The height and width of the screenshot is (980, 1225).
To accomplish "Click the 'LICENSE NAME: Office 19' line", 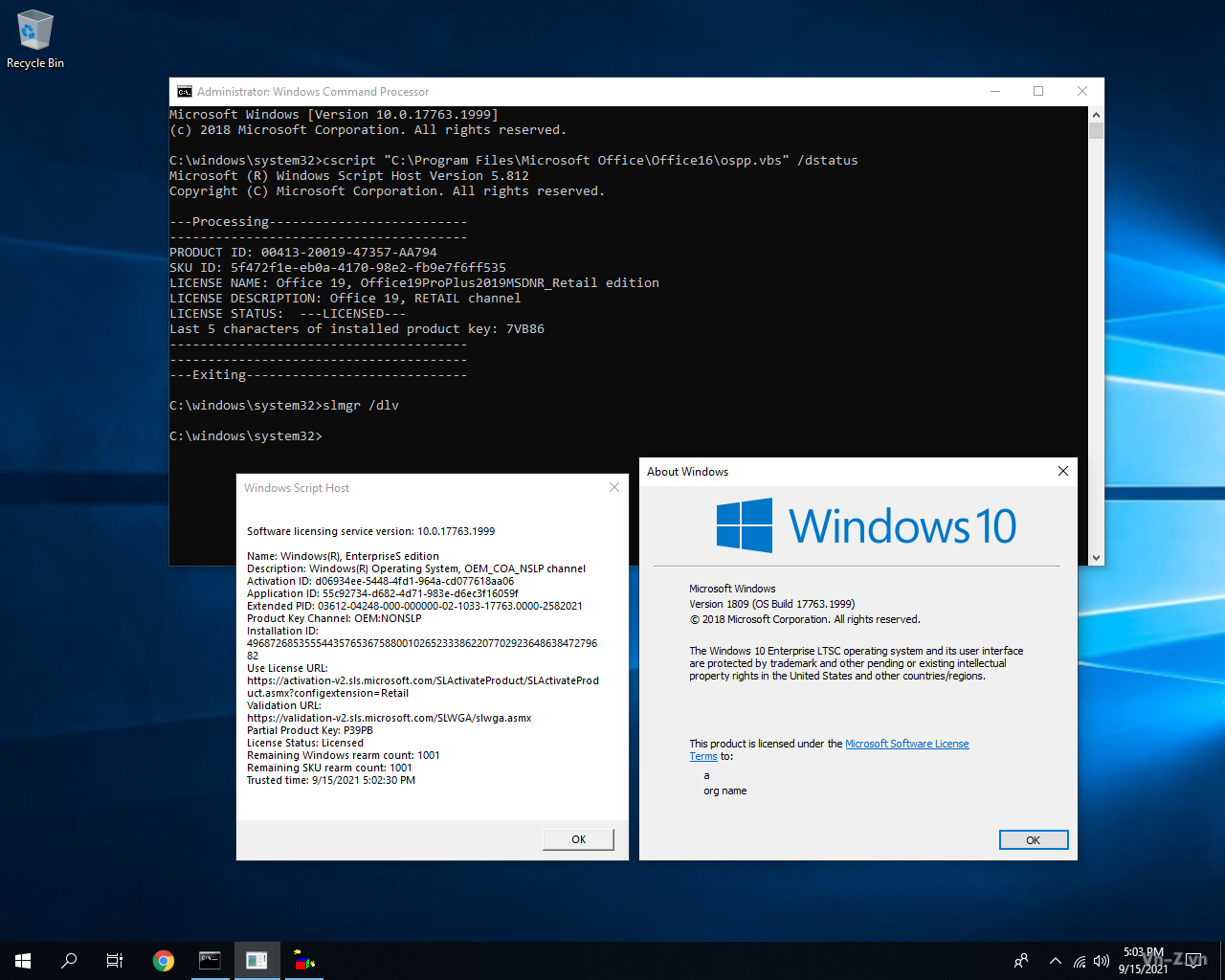I will 414,283.
